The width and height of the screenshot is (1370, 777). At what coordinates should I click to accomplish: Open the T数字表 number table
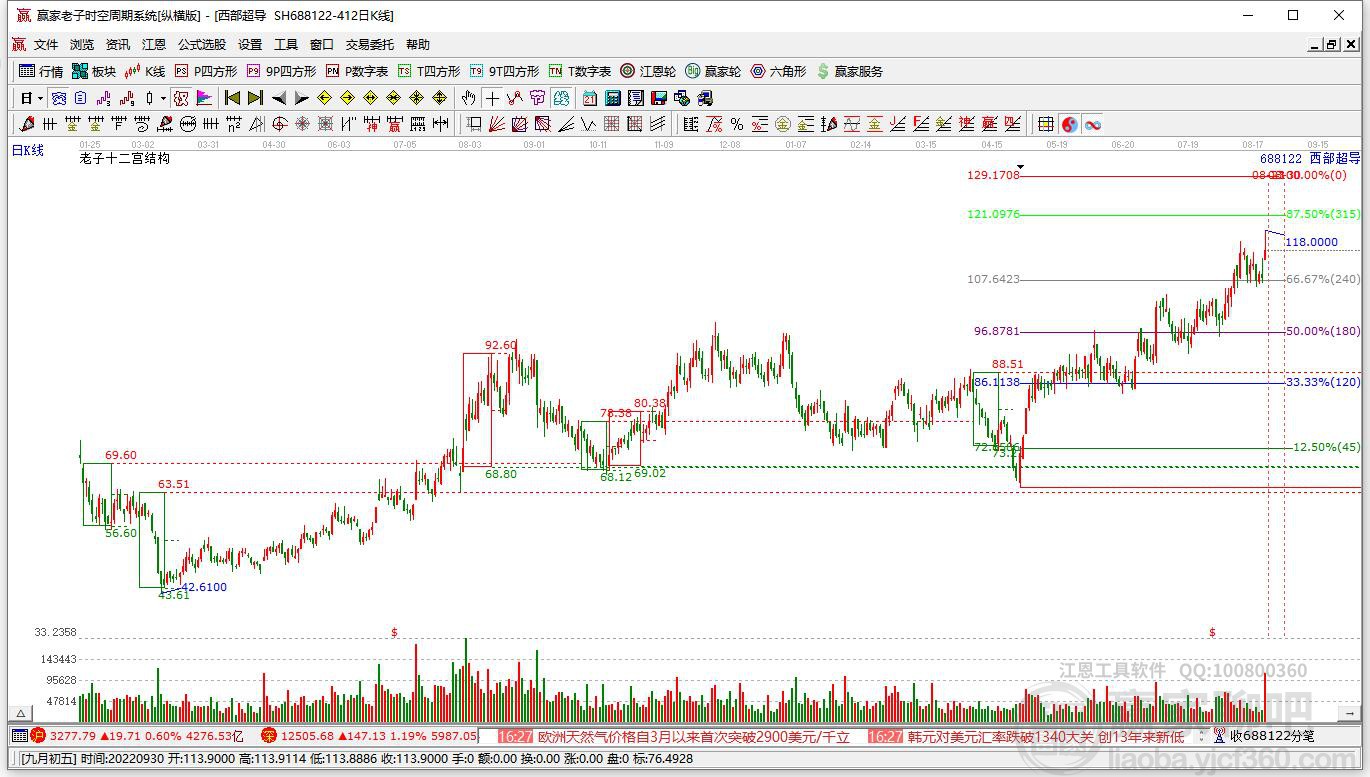tap(580, 71)
